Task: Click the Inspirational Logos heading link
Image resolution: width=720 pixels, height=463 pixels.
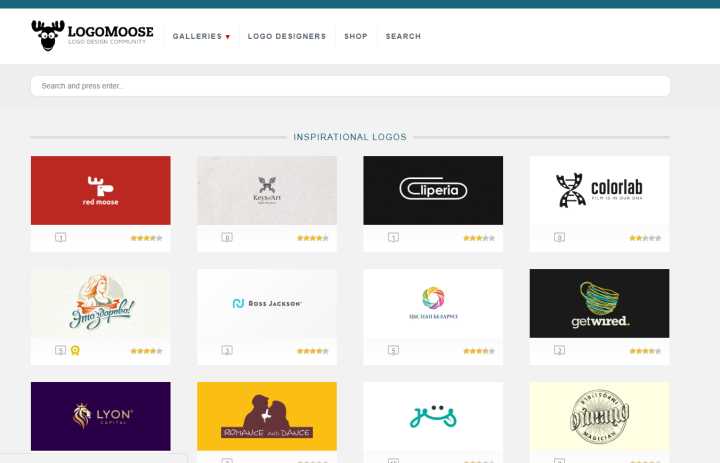Action: click(x=350, y=137)
